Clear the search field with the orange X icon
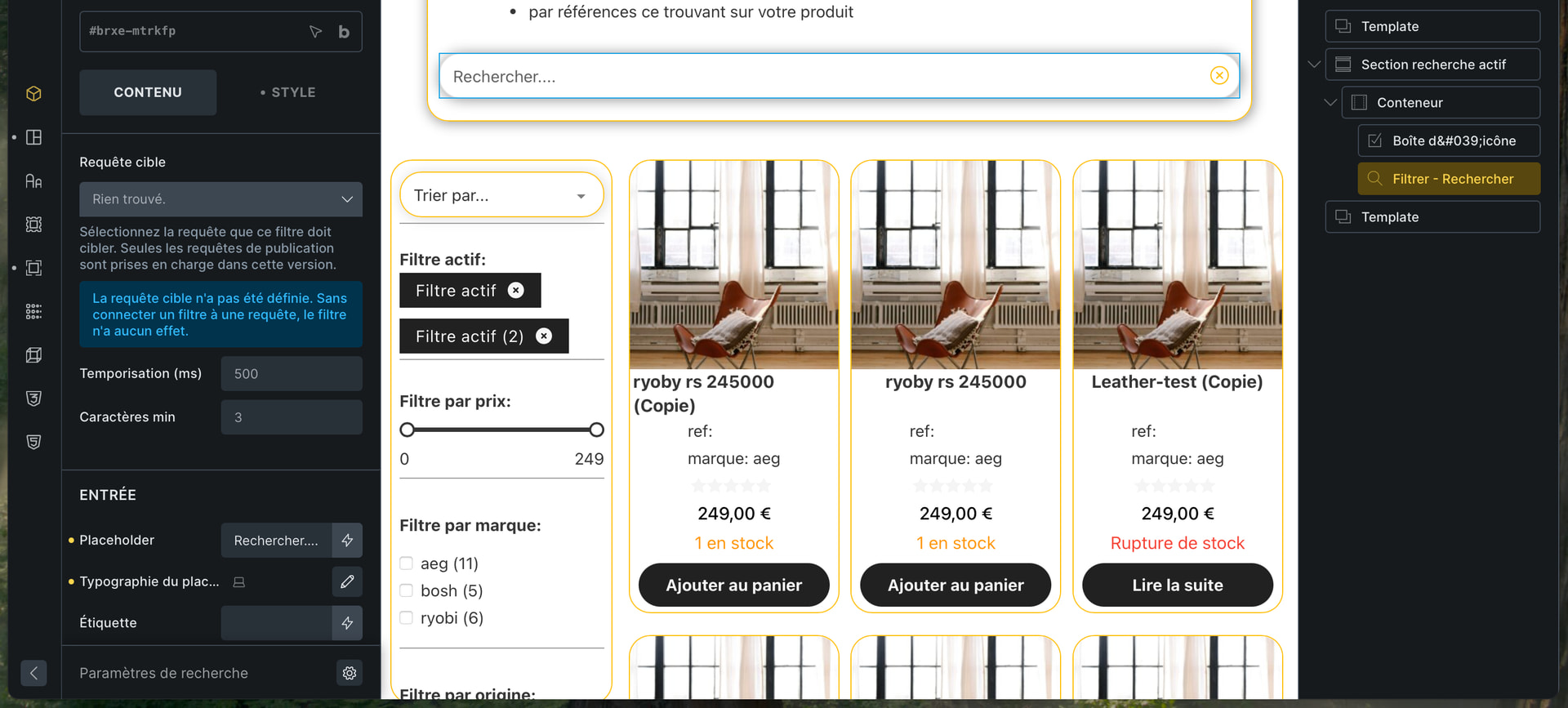The width and height of the screenshot is (1568, 708). (x=1219, y=75)
